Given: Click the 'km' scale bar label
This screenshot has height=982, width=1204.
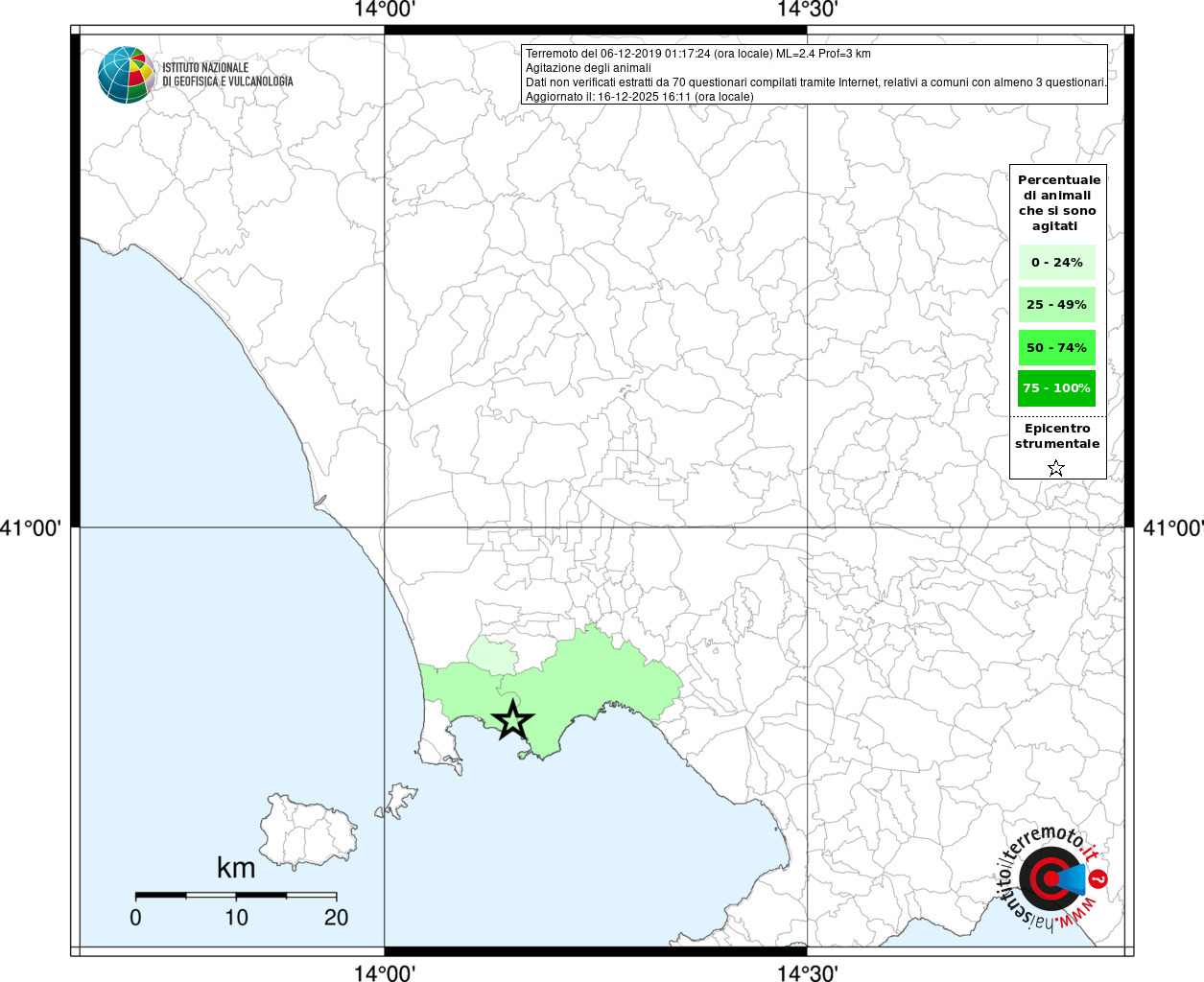Looking at the screenshot, I should (x=236, y=868).
